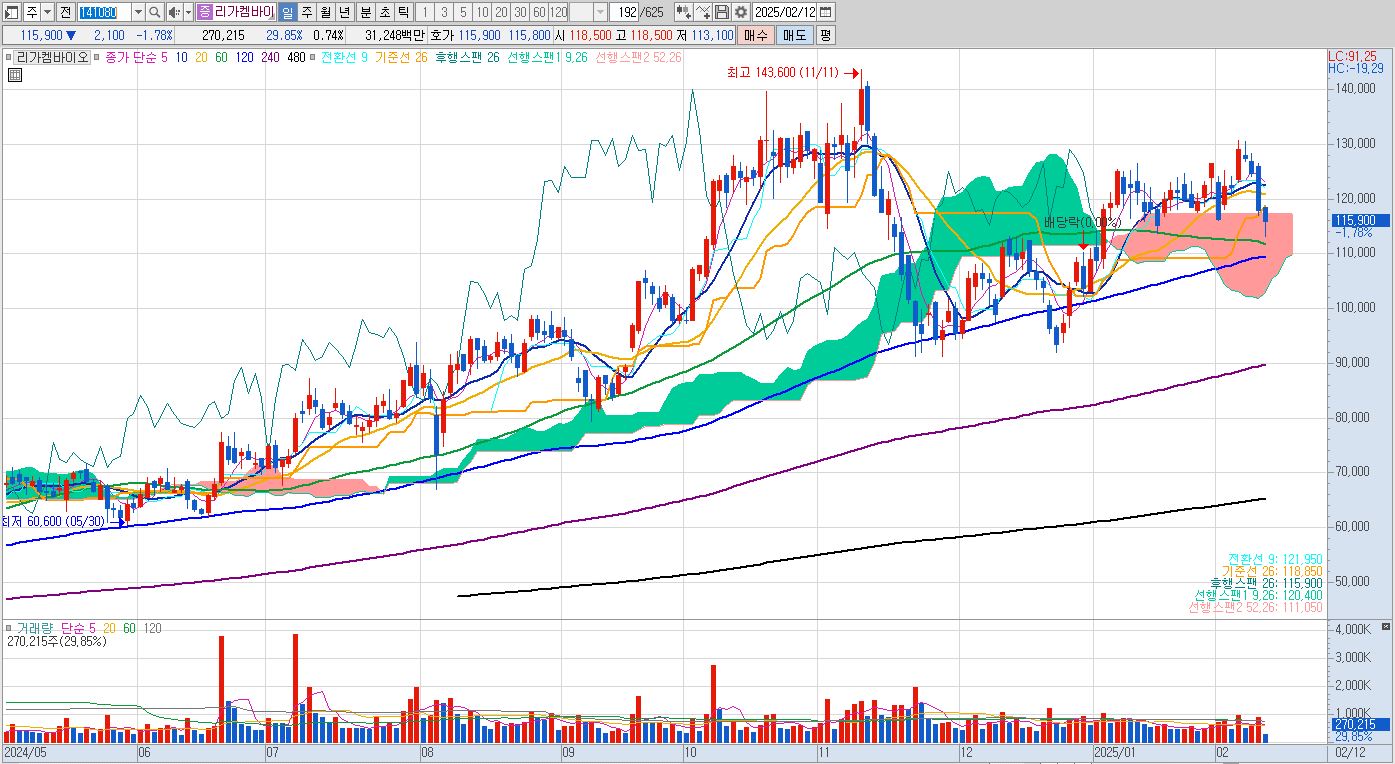This screenshot has width=1395, height=764.
Task: Switch to 월 monthly period
Action: [325, 12]
